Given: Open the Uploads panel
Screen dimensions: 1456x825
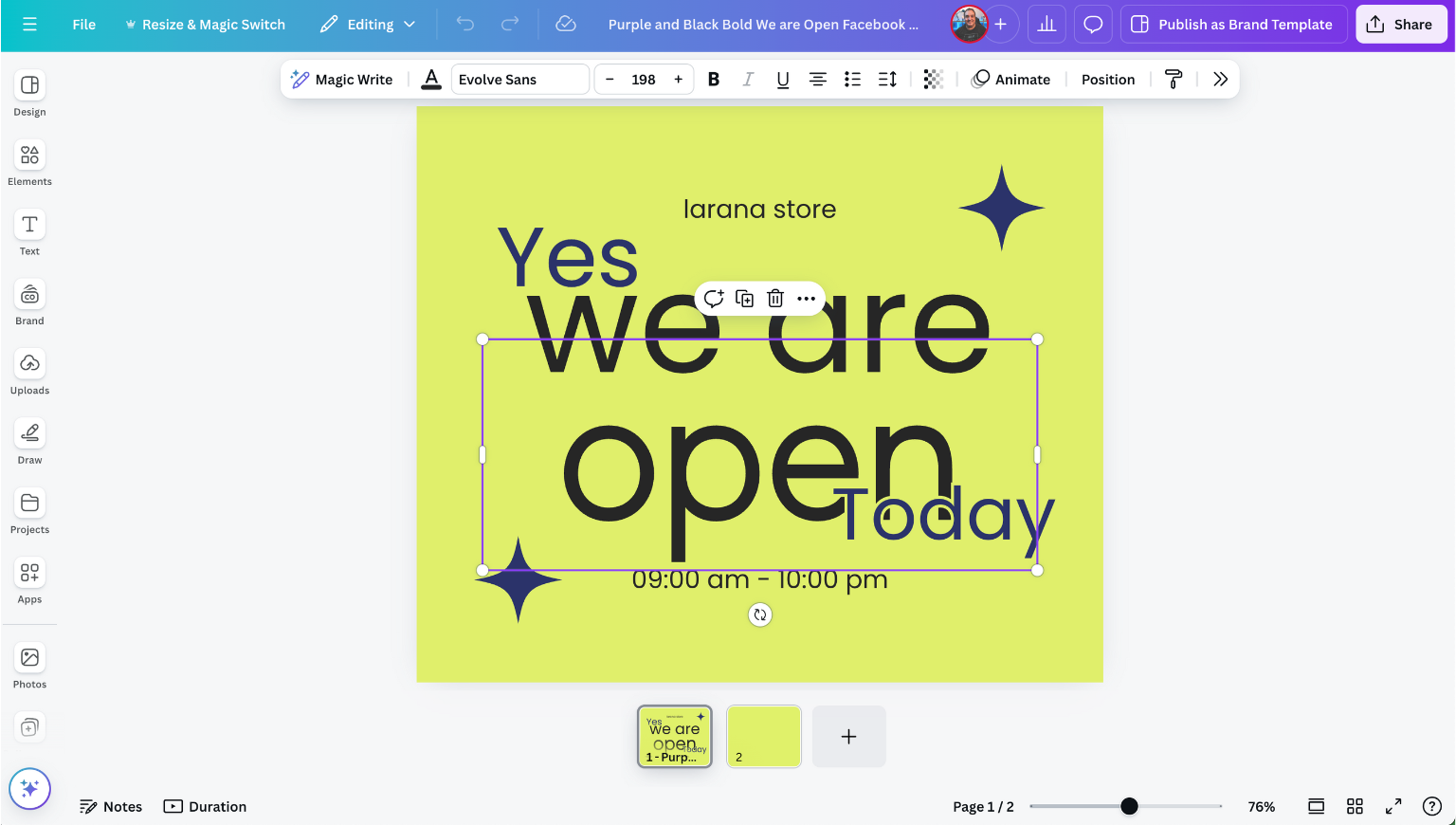Looking at the screenshot, I should pos(29,370).
